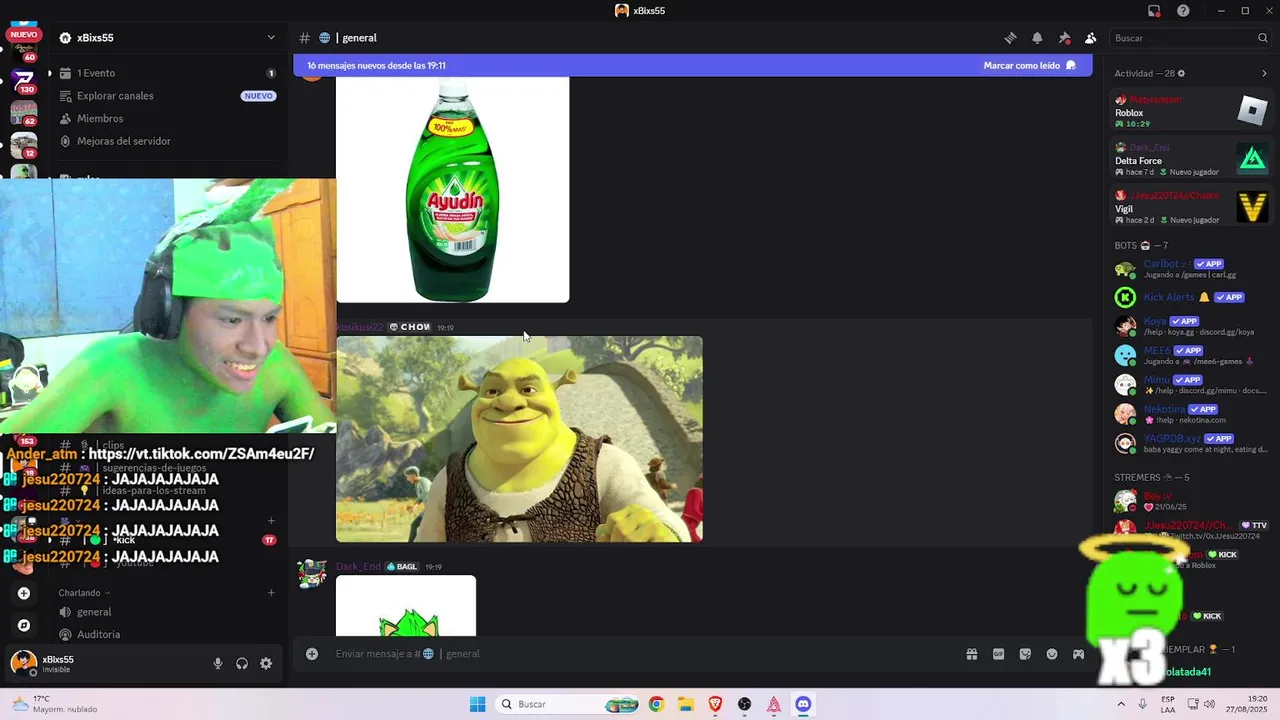Open Windows Start menu
This screenshot has width=1280, height=720.
click(x=478, y=704)
